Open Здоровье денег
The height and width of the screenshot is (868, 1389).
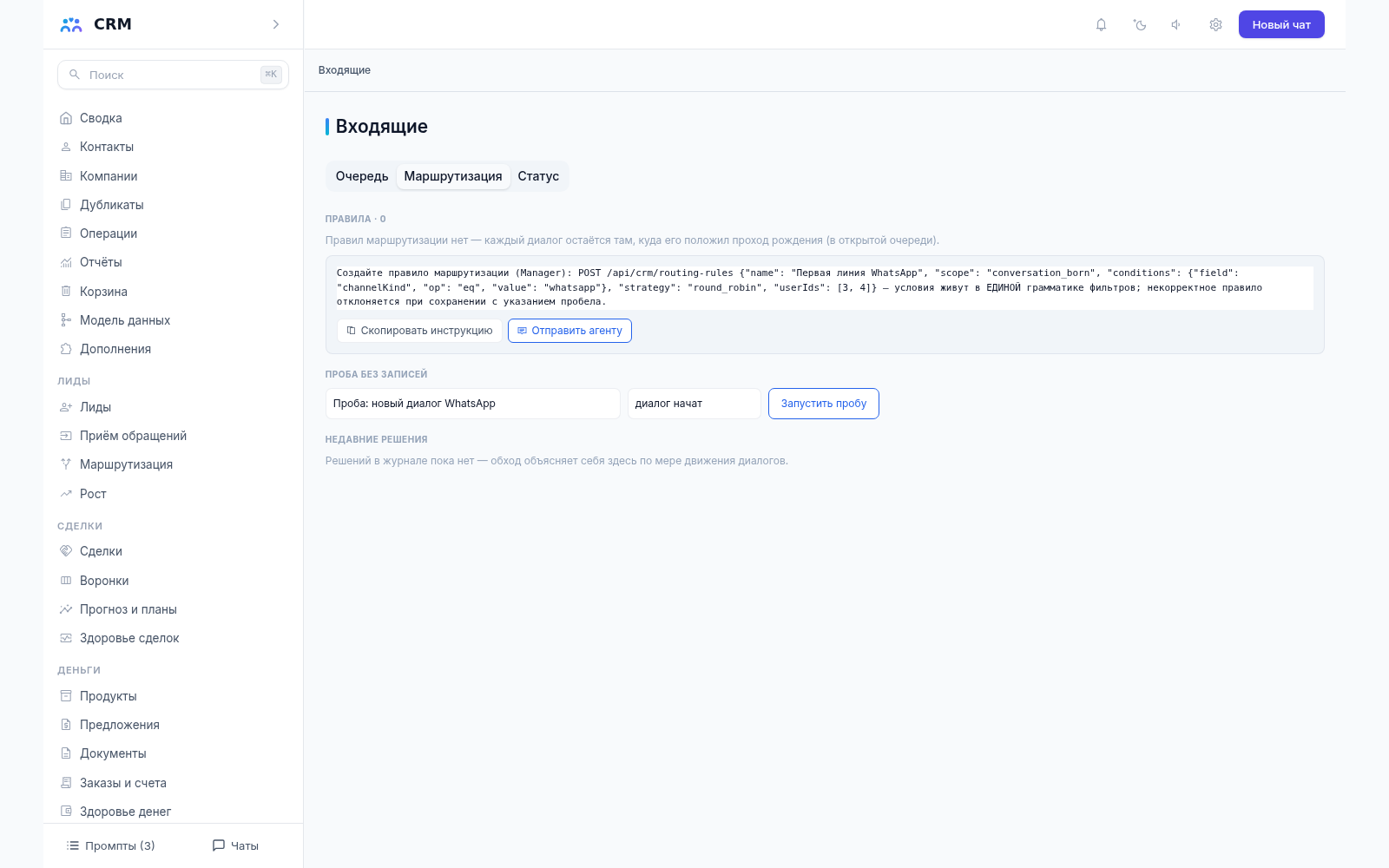(x=173, y=812)
